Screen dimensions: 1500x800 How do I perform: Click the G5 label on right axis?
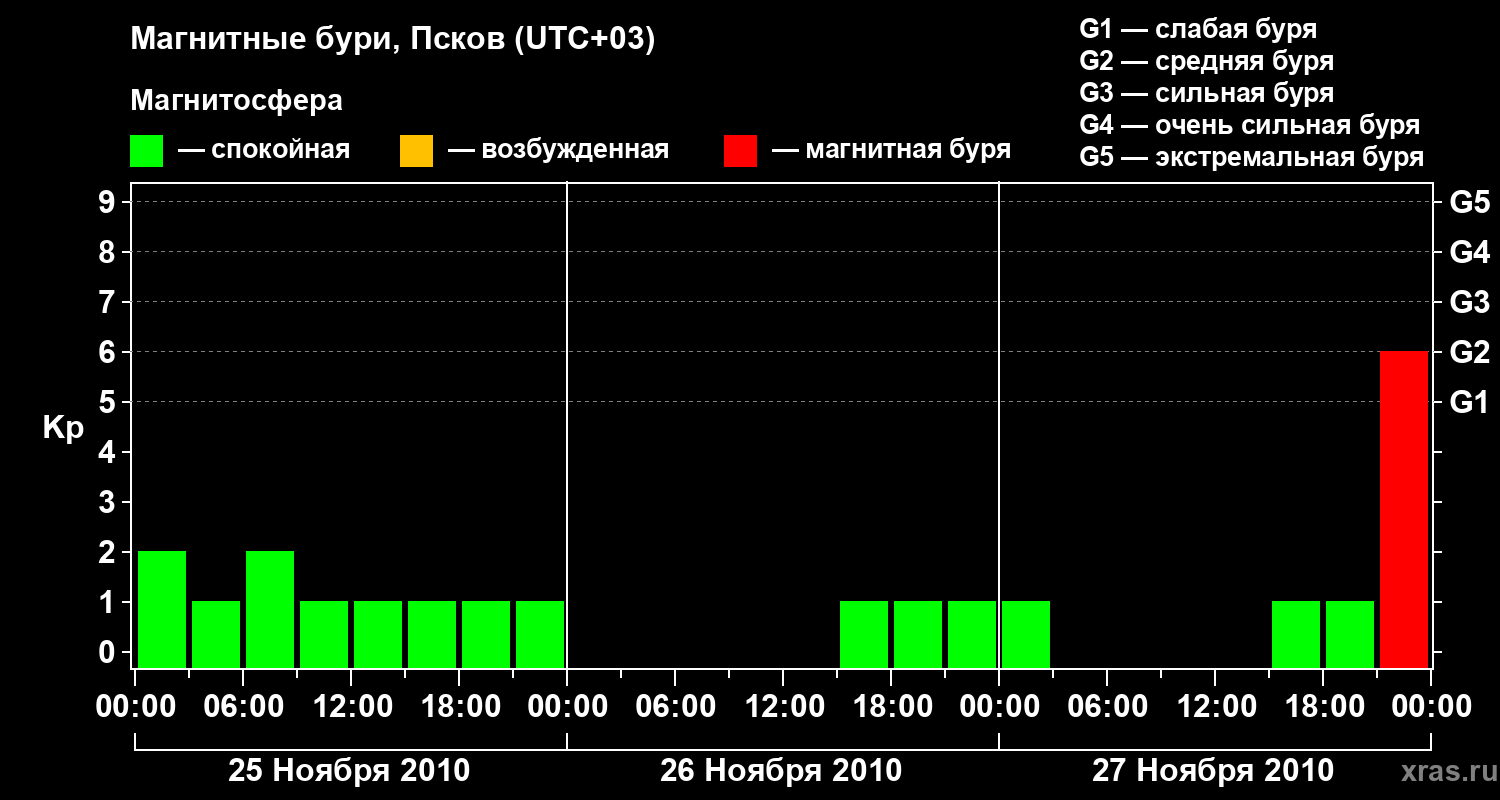[1470, 202]
